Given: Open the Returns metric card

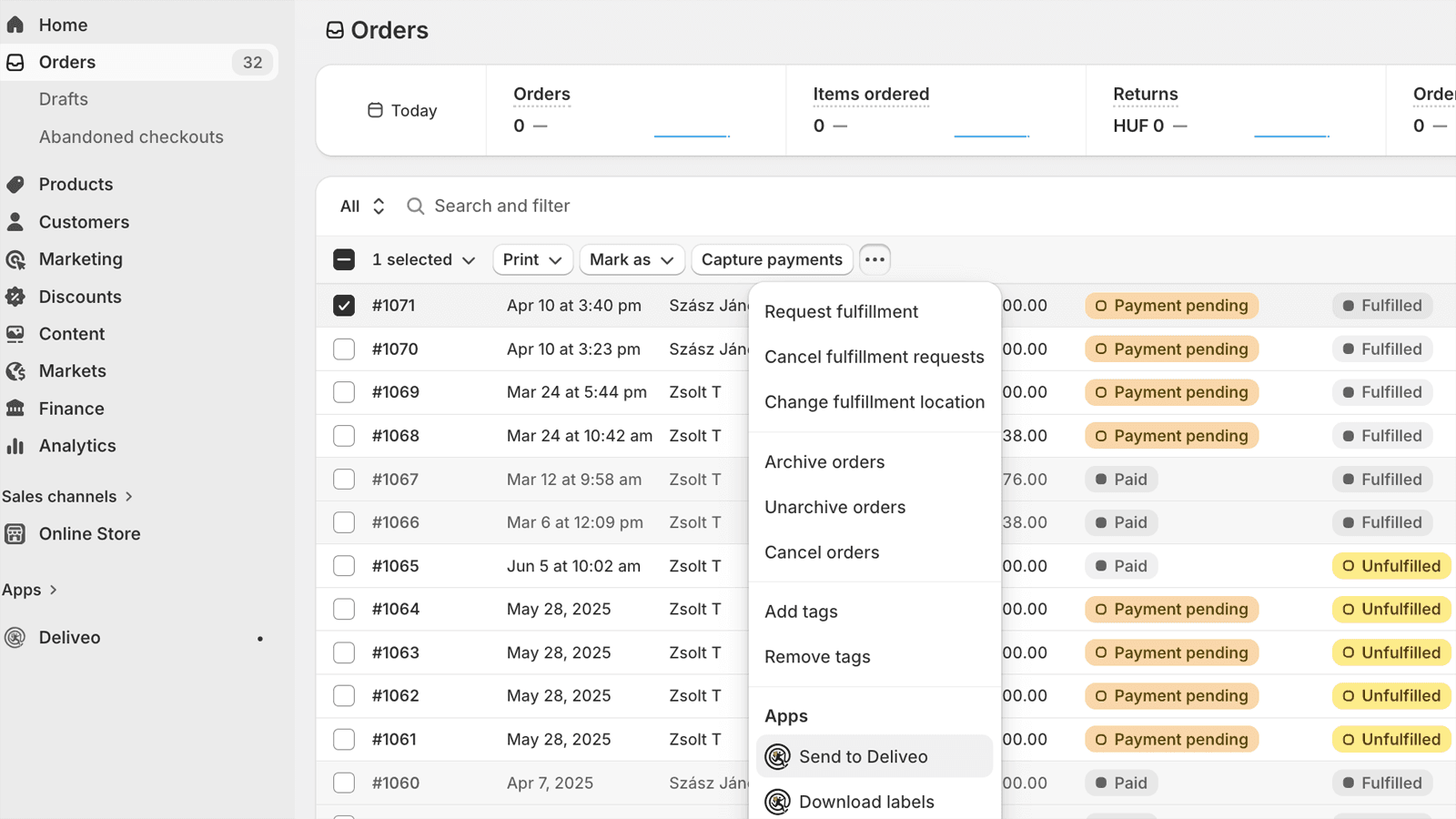Looking at the screenshot, I should [x=1236, y=110].
